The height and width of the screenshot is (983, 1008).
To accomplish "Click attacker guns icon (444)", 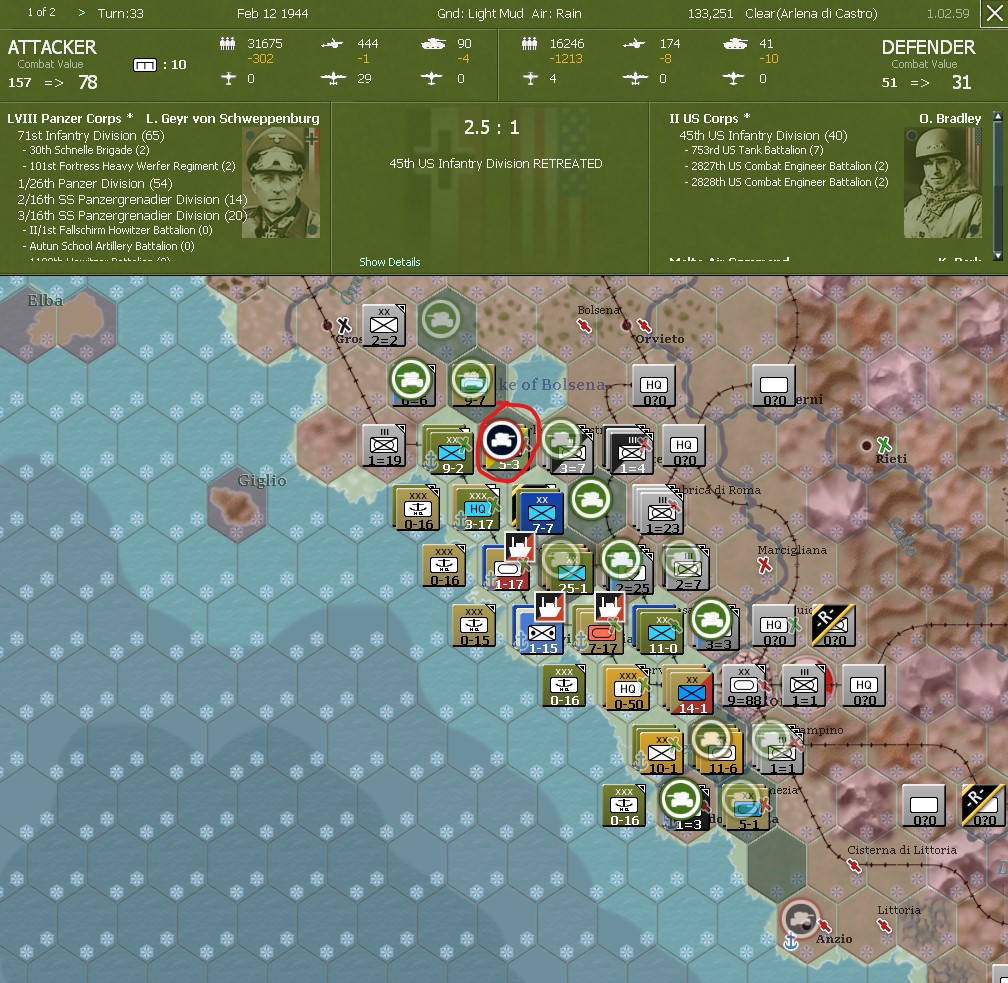I will point(332,44).
